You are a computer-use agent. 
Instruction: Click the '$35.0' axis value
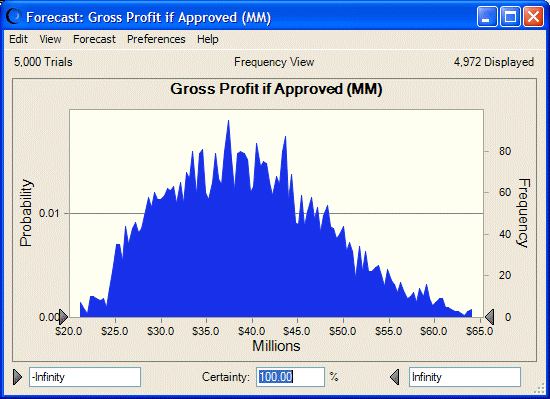coord(206,331)
